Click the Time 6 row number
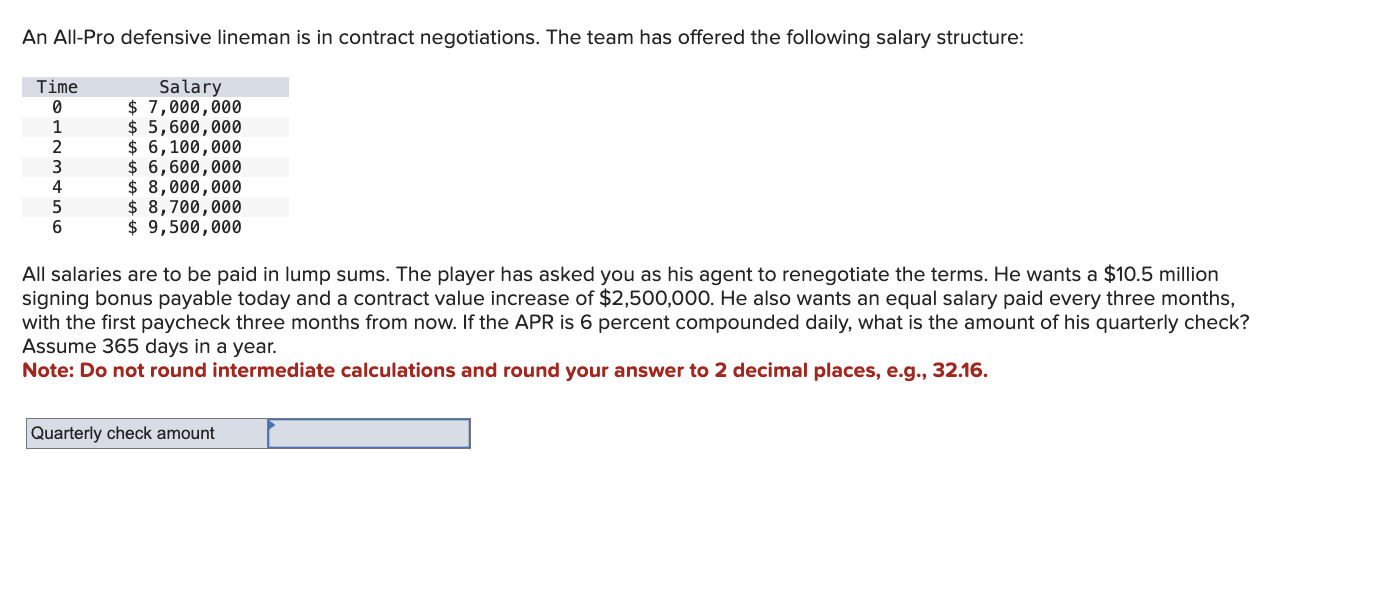Viewport: 1382px width, 590px height. 55,227
